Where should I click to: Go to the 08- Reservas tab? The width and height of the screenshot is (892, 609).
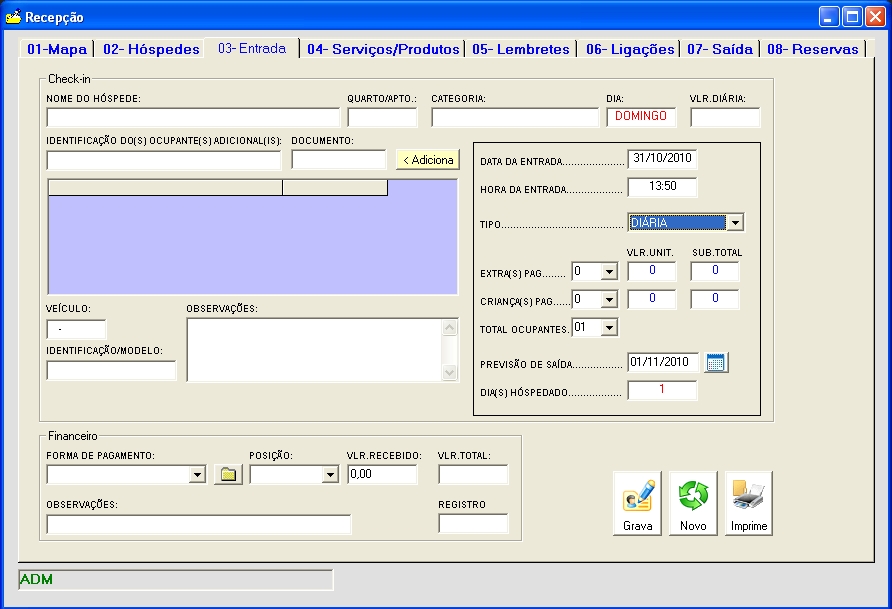click(812, 49)
